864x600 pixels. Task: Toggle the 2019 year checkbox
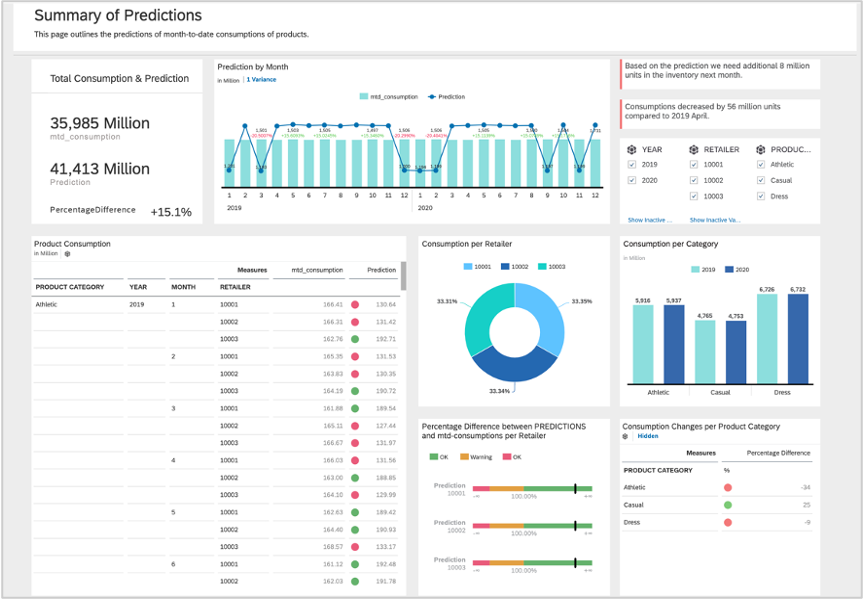632,164
